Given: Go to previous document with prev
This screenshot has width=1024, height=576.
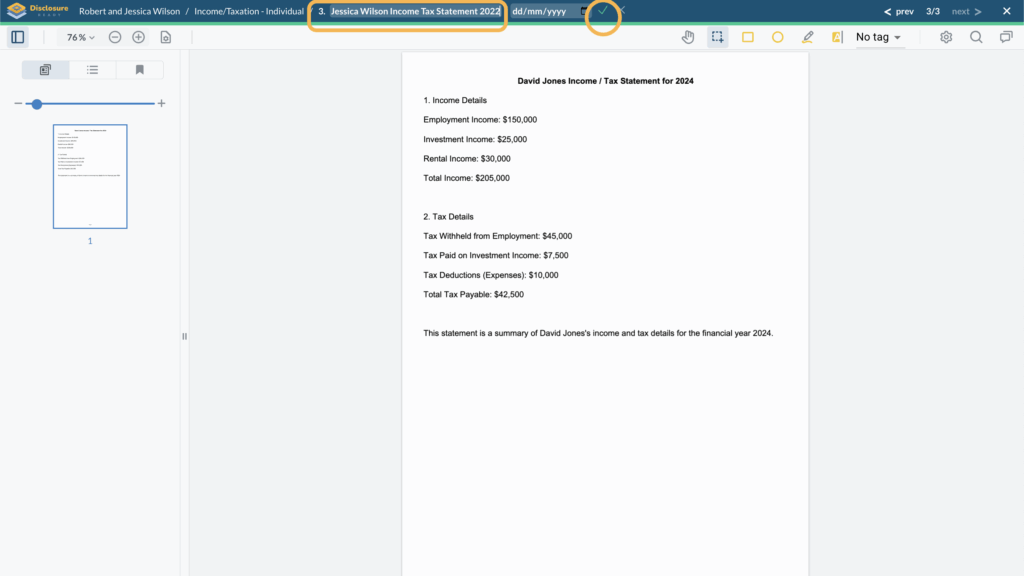Looking at the screenshot, I should coord(899,11).
